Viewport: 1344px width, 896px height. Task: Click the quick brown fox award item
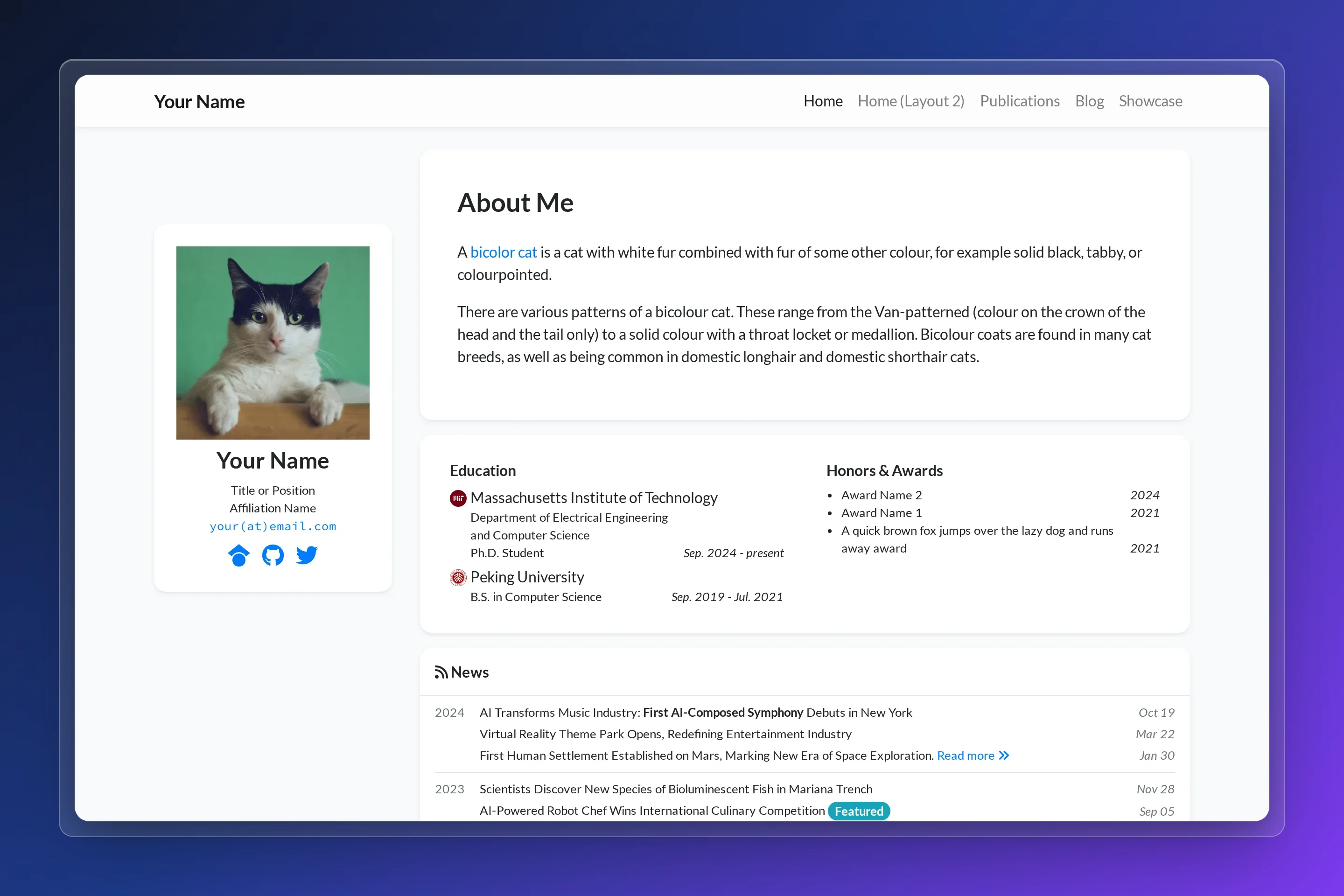(x=977, y=539)
